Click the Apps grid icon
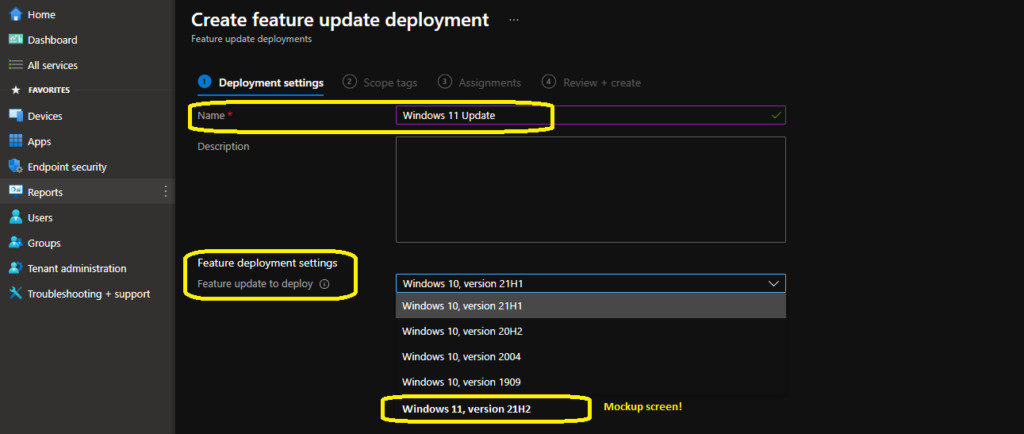1024x434 pixels. [x=16, y=141]
